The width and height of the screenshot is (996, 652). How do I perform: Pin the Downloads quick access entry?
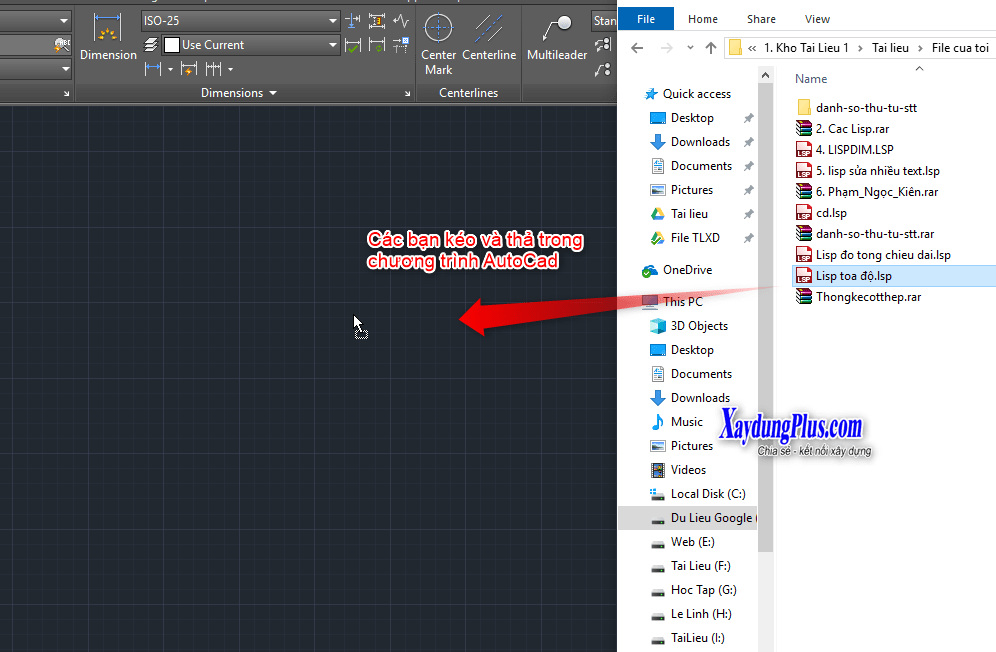(747, 141)
